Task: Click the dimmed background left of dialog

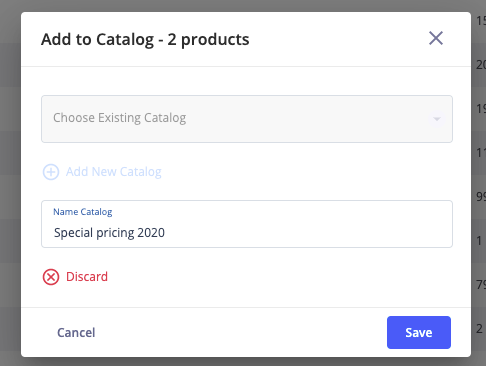Action: tap(10, 183)
